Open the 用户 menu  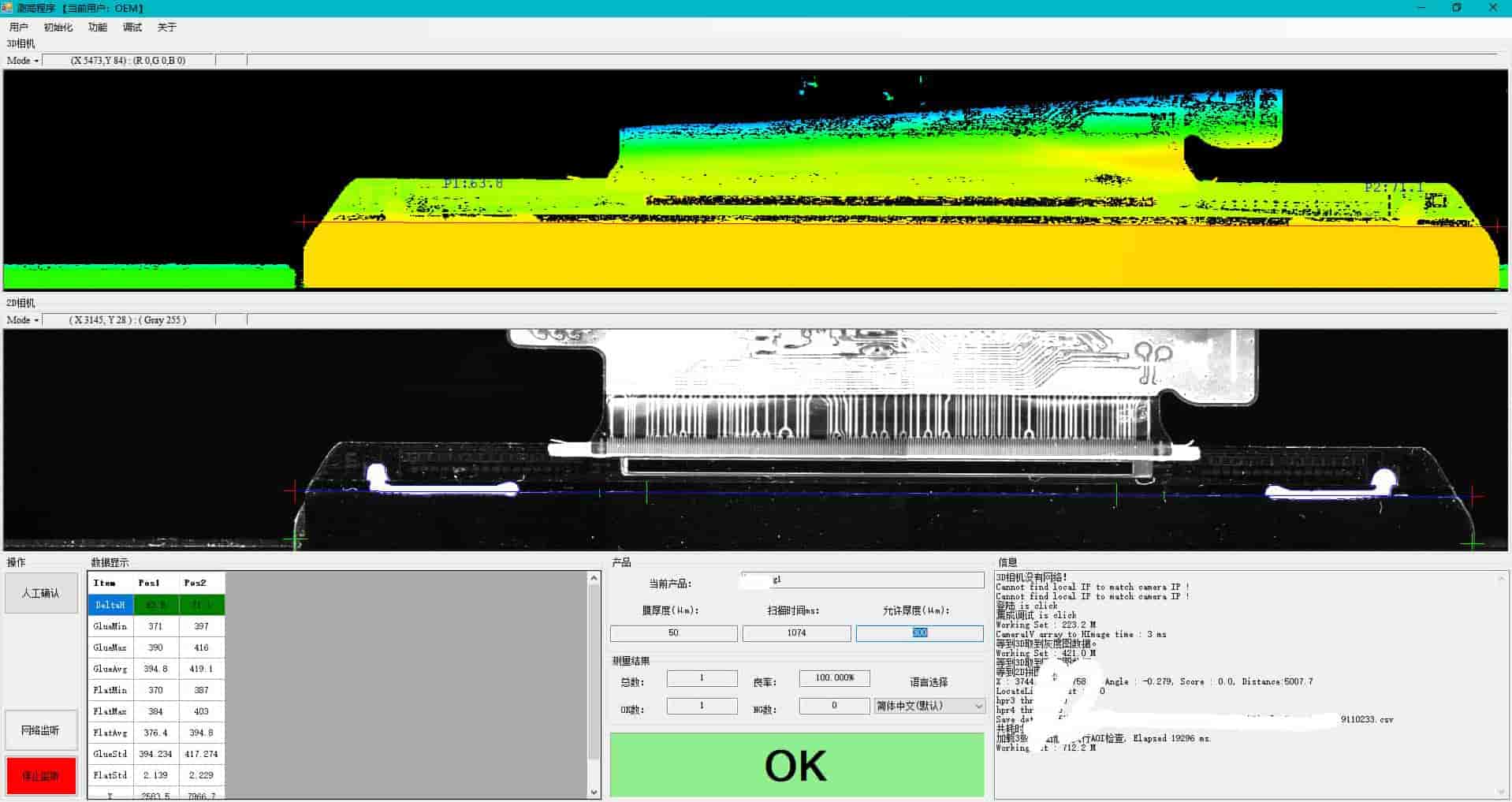click(x=18, y=28)
